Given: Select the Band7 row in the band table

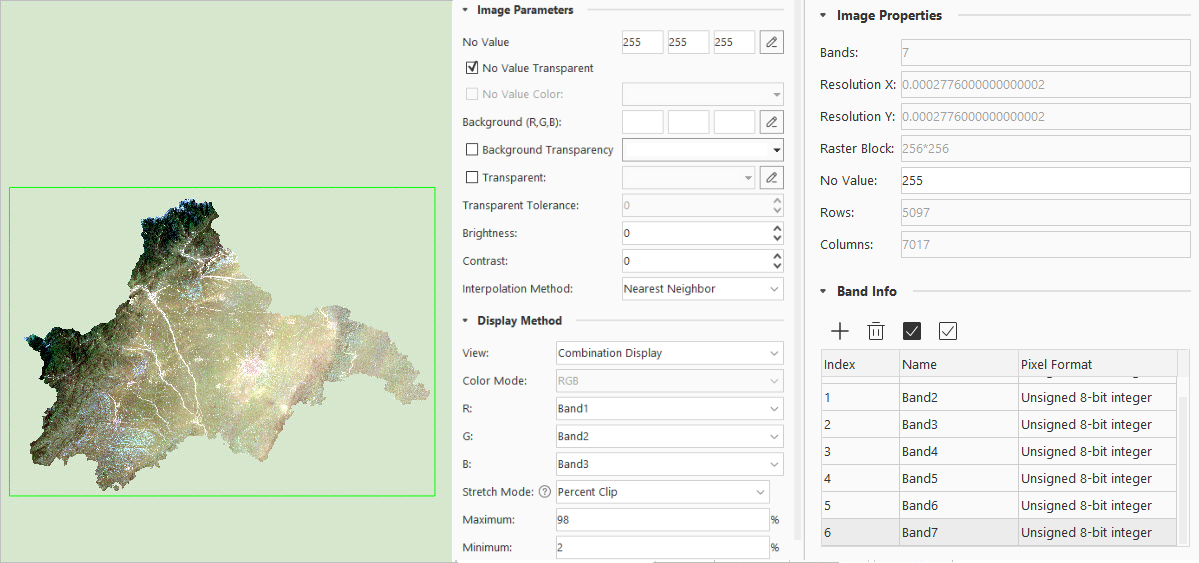Looking at the screenshot, I should click(958, 533).
